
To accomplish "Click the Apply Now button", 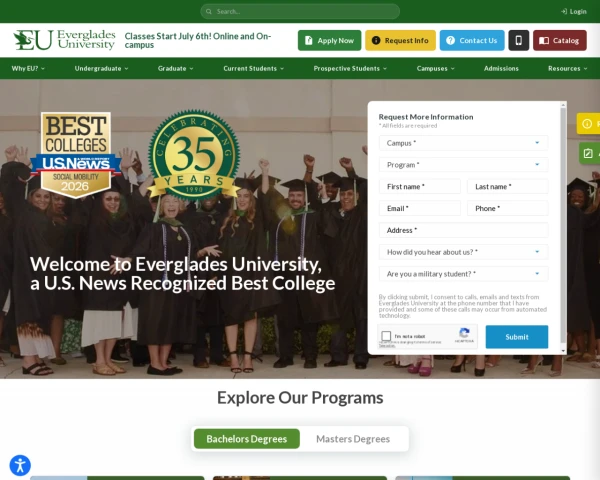I will click(329, 40).
